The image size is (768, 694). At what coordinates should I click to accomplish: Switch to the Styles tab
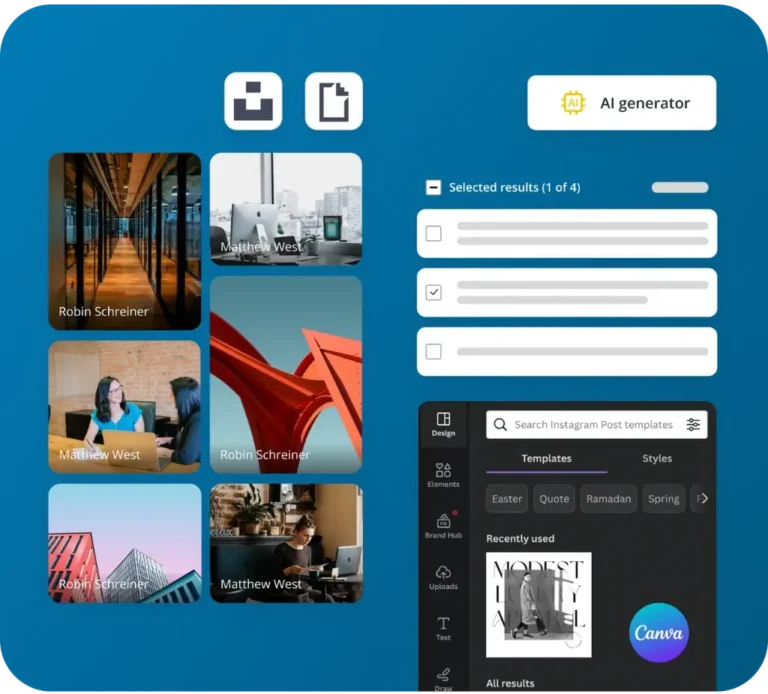pyautogui.click(x=657, y=458)
